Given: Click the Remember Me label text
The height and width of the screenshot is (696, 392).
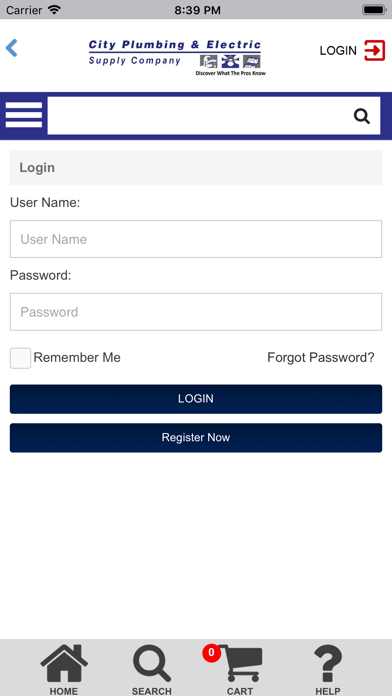Looking at the screenshot, I should click(x=77, y=358).
